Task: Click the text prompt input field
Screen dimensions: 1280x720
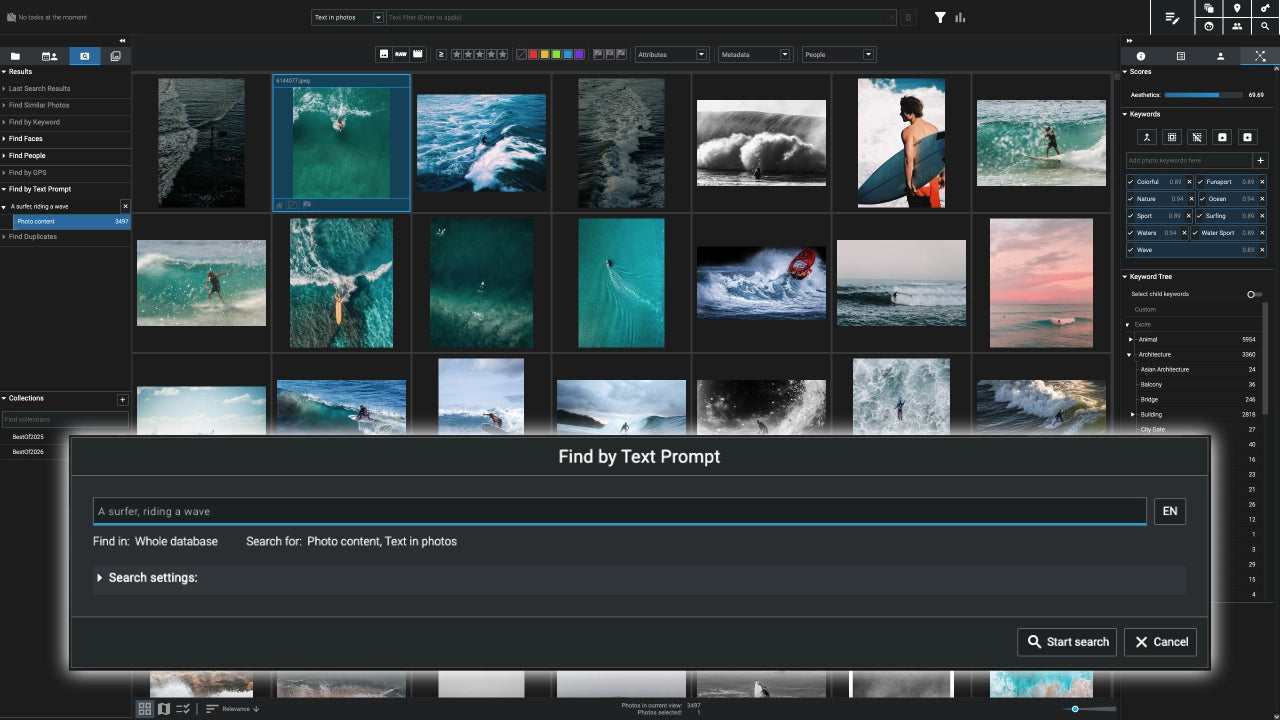Action: click(620, 511)
